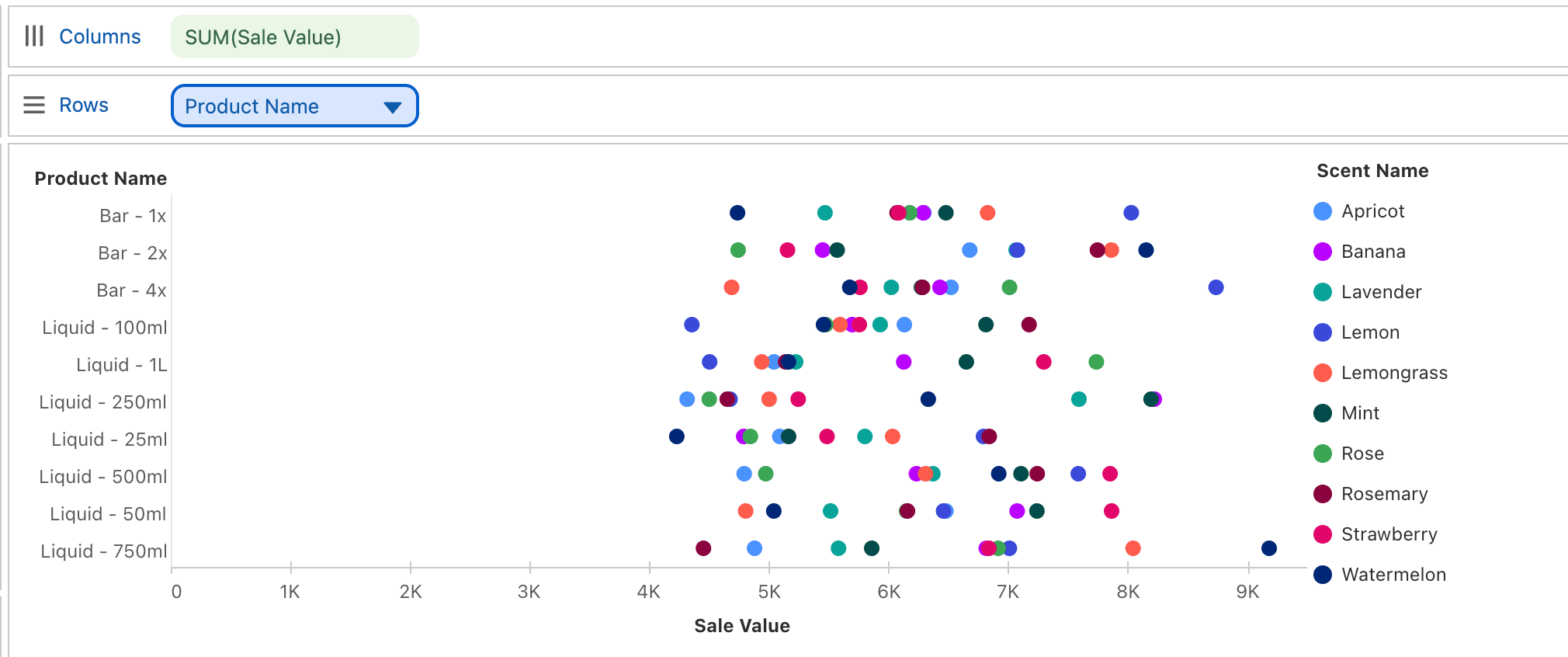Click the Rows shelf icon
This screenshot has width=1568, height=657.
click(x=33, y=105)
